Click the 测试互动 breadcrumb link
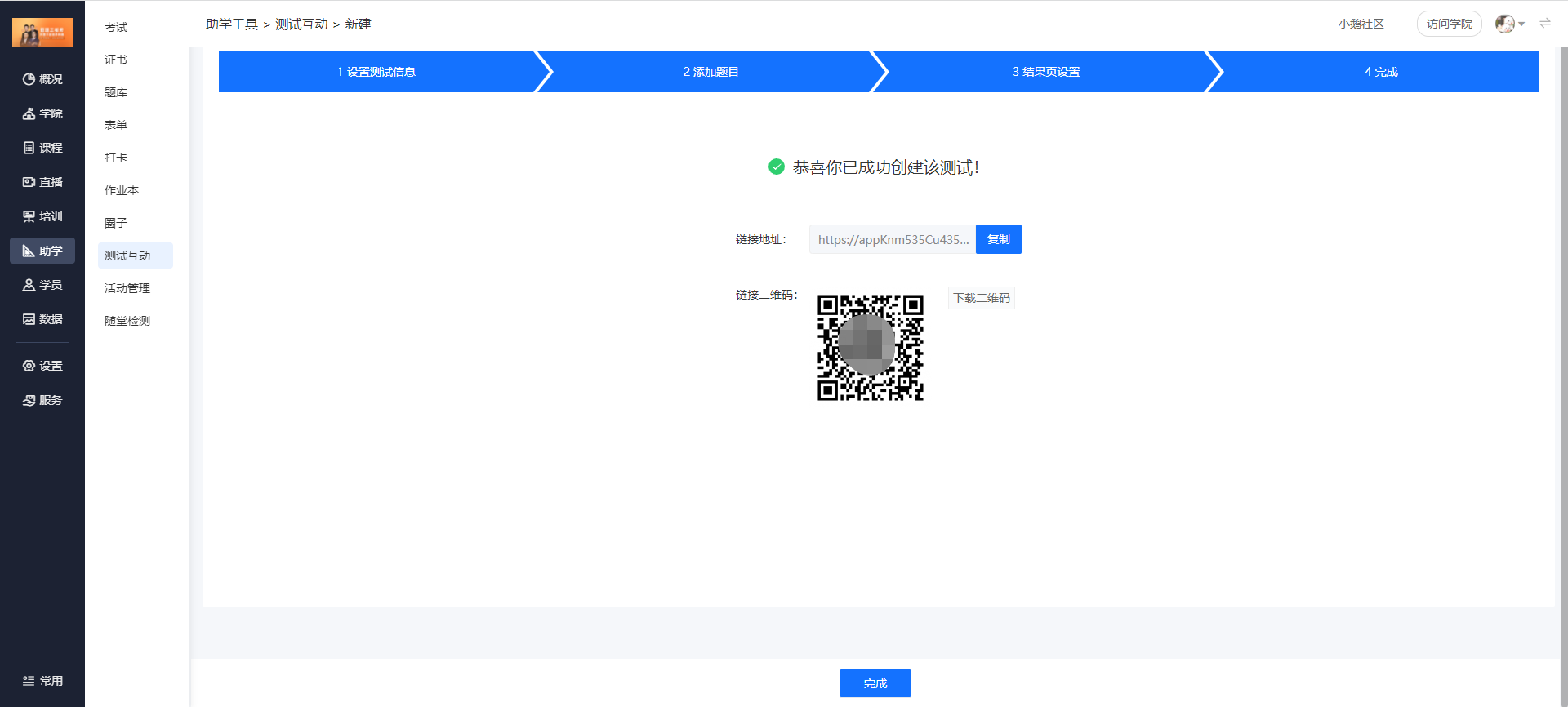This screenshot has width=1568, height=707. point(301,24)
